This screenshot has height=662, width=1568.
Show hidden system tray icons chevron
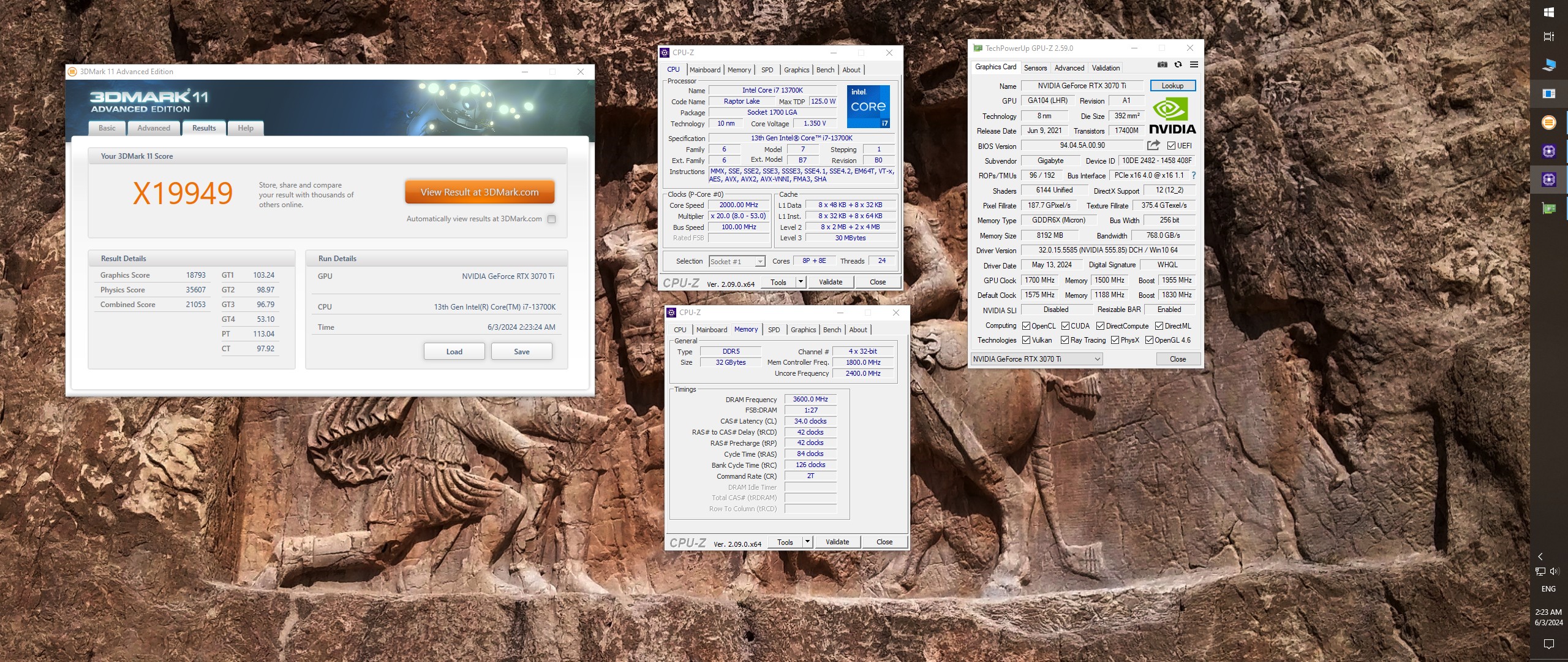[1540, 557]
